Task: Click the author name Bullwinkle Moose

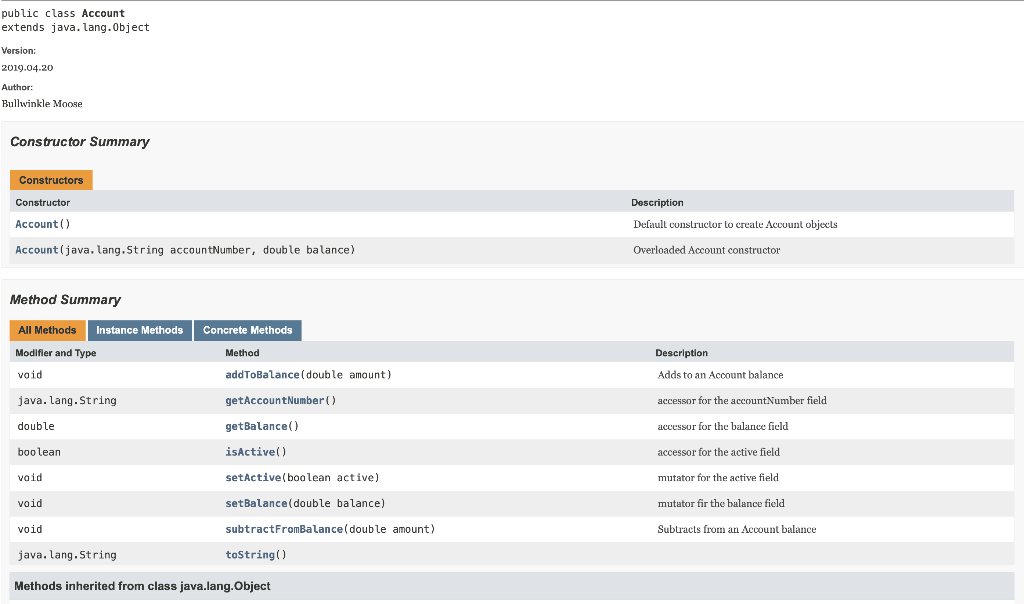Action: point(42,103)
